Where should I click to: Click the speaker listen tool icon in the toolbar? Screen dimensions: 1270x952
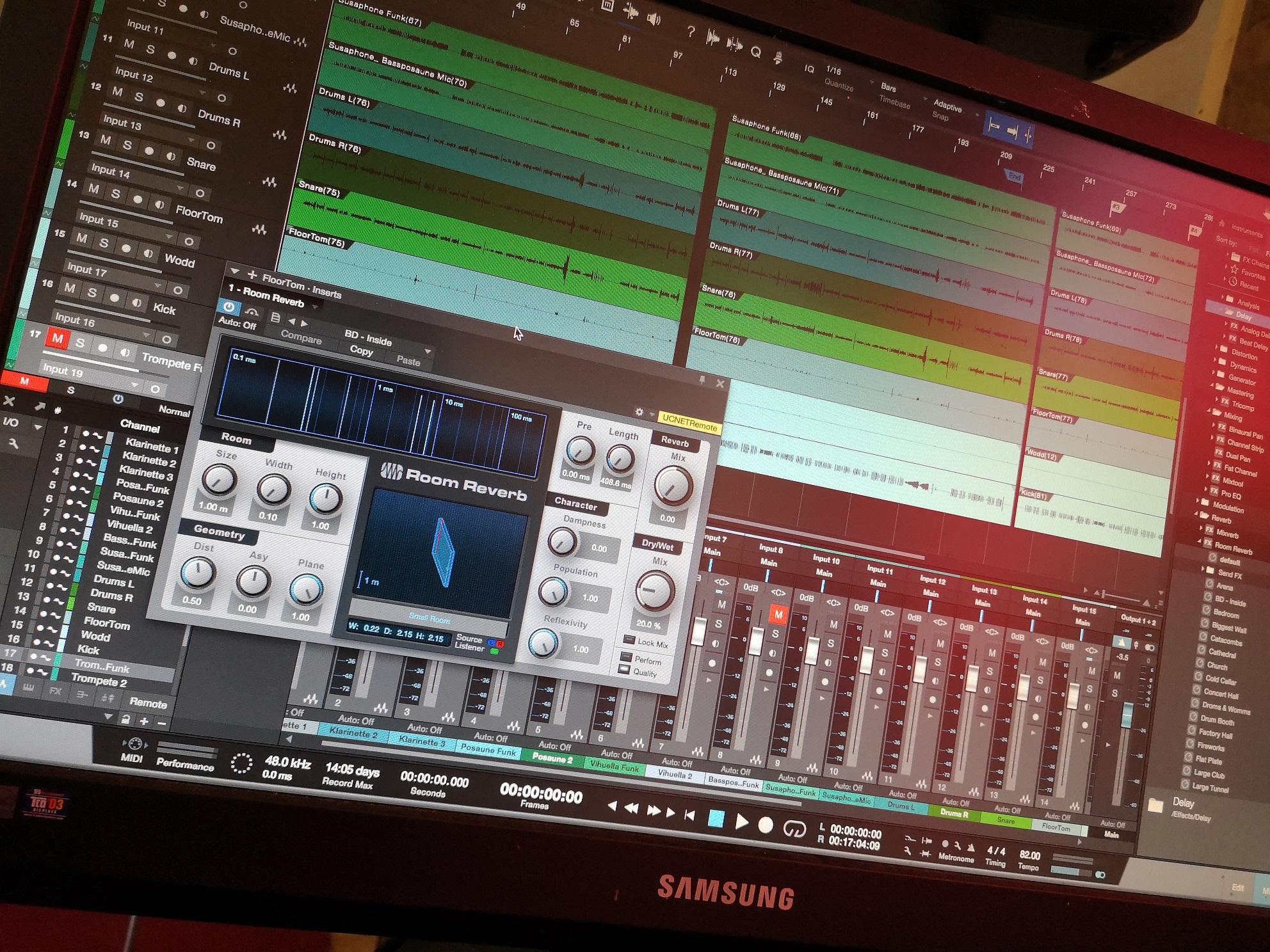[653, 20]
